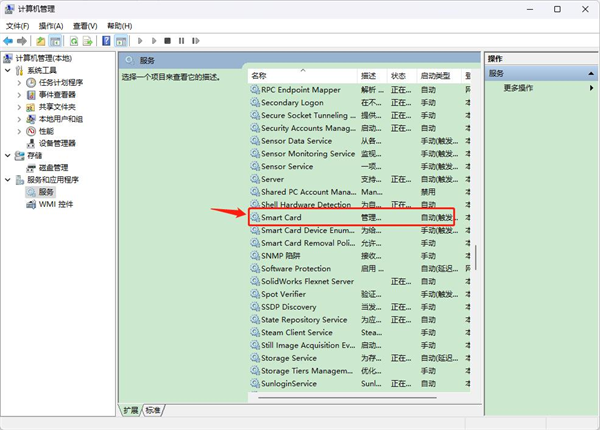The height and width of the screenshot is (430, 600).
Task: Toggle the show/hide console tree icon
Action: [55, 41]
